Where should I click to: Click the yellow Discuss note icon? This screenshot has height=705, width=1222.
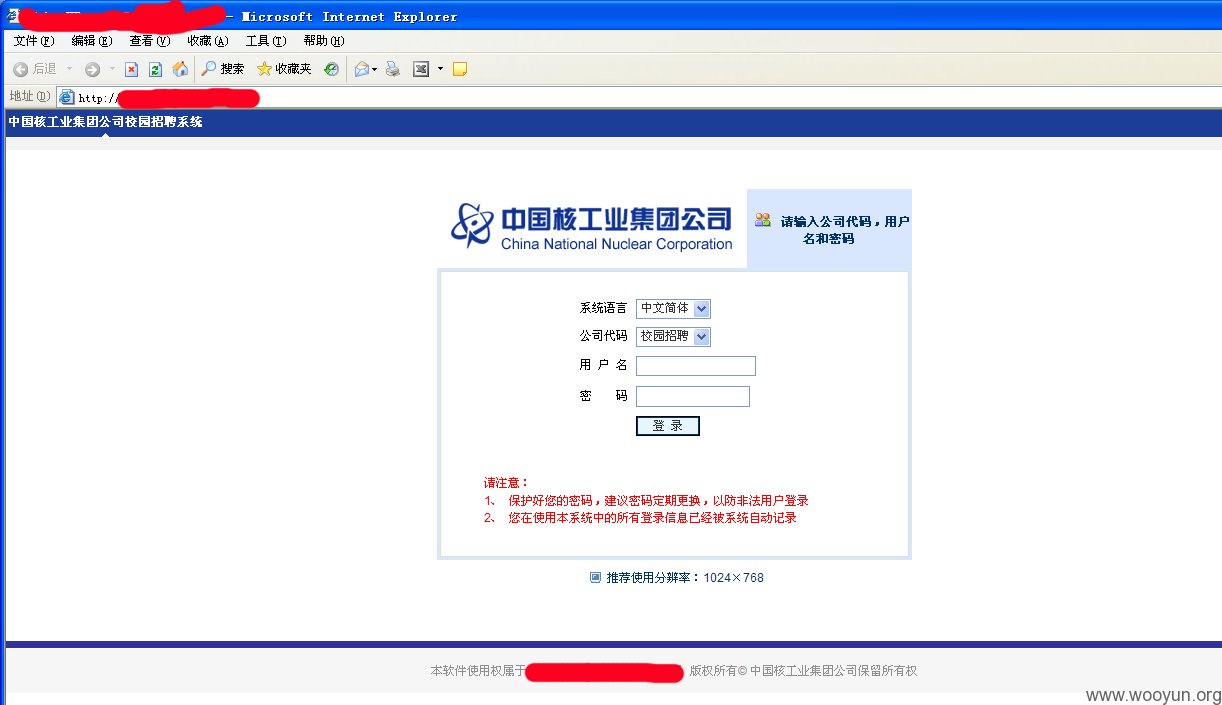click(x=460, y=69)
